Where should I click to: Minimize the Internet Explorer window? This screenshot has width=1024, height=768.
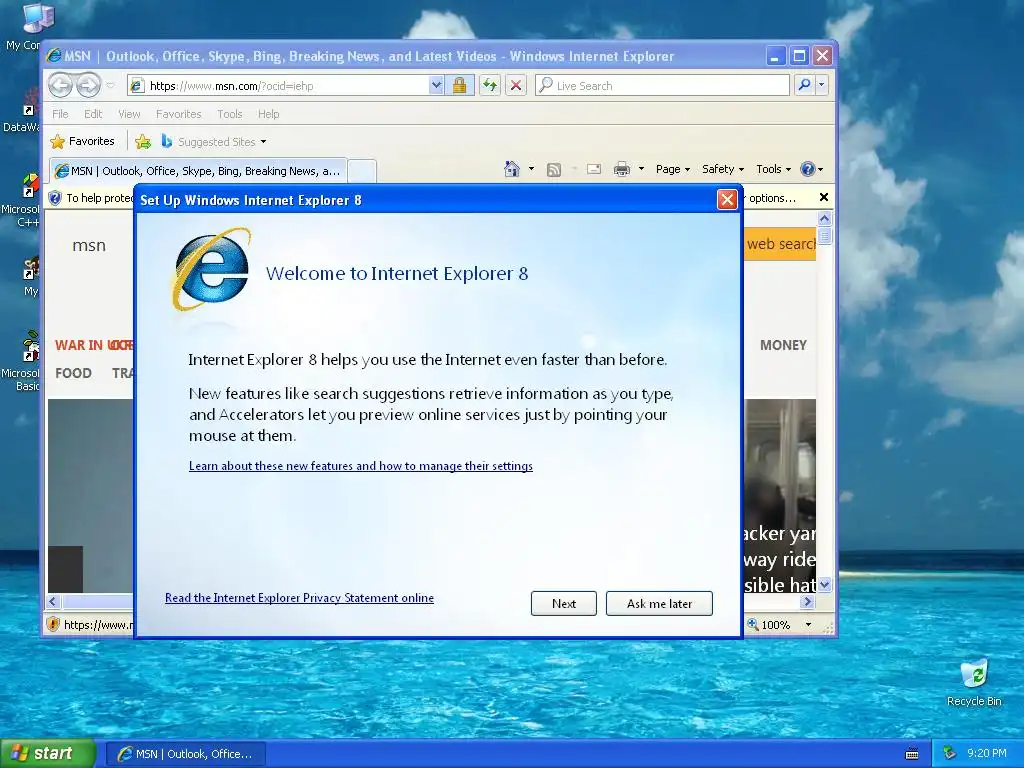775,56
